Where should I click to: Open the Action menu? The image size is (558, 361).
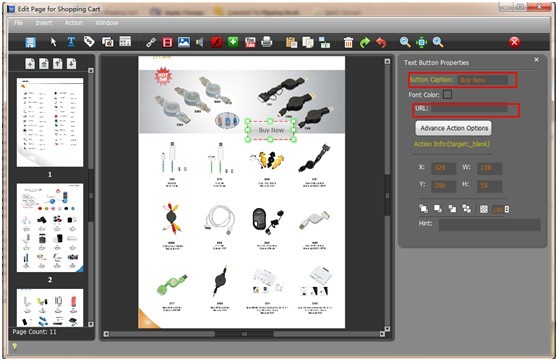74,23
